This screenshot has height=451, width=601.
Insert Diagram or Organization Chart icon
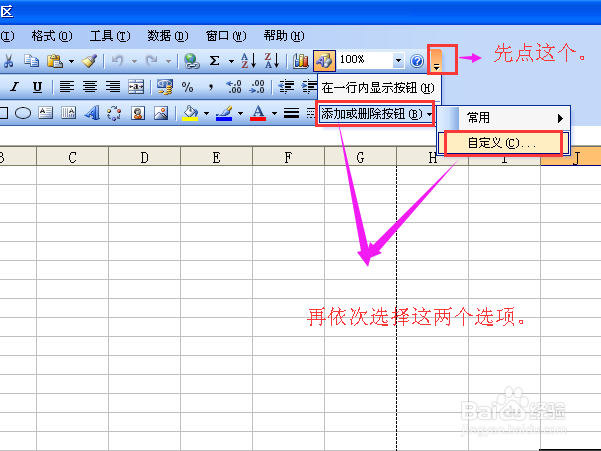click(x=114, y=113)
